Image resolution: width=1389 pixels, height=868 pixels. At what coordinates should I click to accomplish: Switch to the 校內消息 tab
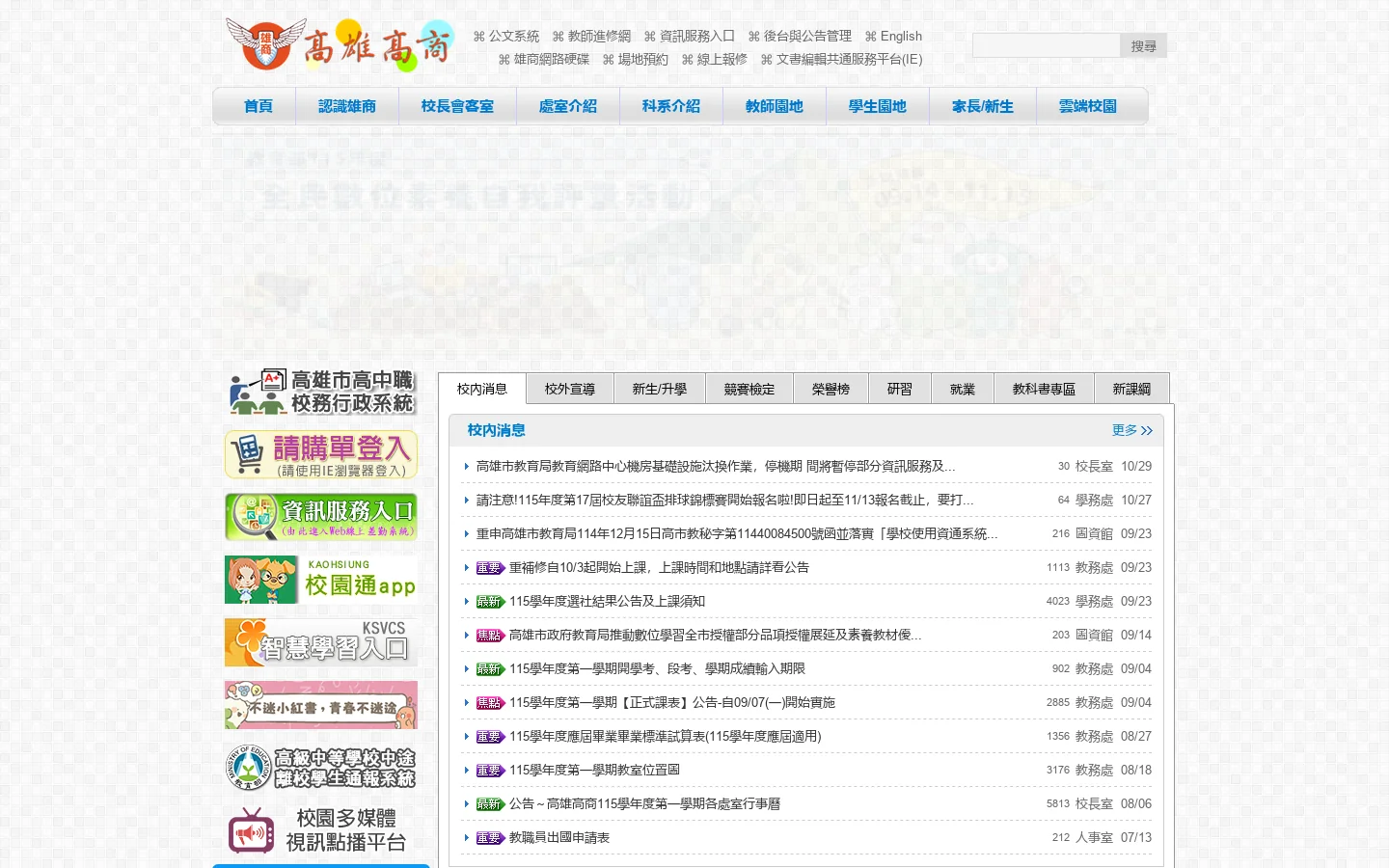482,389
